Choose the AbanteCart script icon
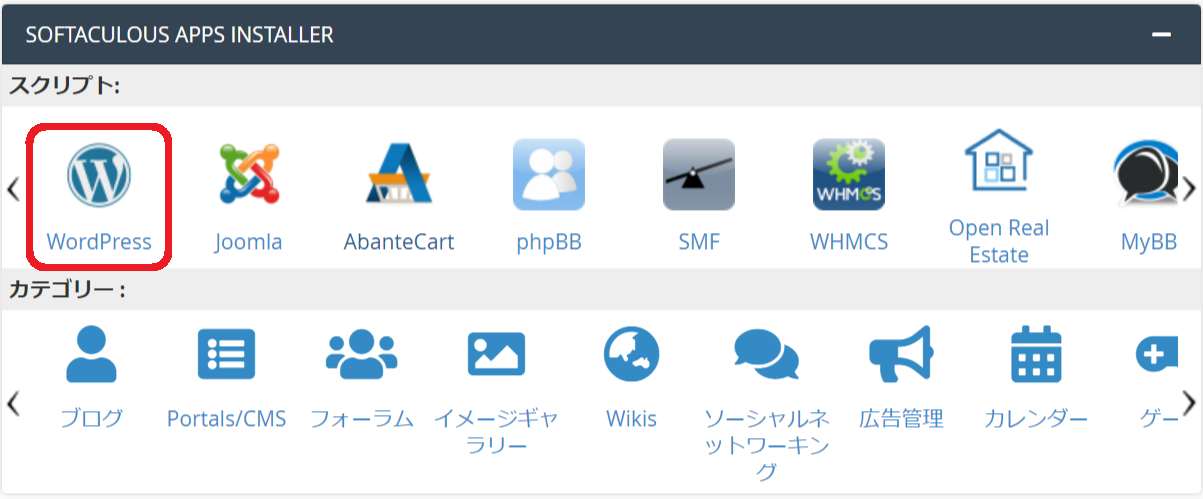1203x499 pixels. (398, 175)
